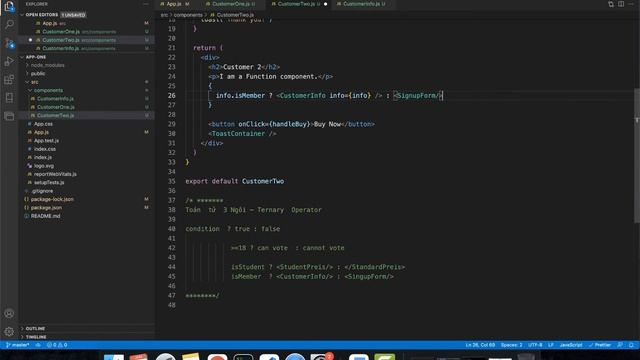Open setupTests.js in file tree
Screen dimensions: 640x360
pyautogui.click(x=49, y=182)
